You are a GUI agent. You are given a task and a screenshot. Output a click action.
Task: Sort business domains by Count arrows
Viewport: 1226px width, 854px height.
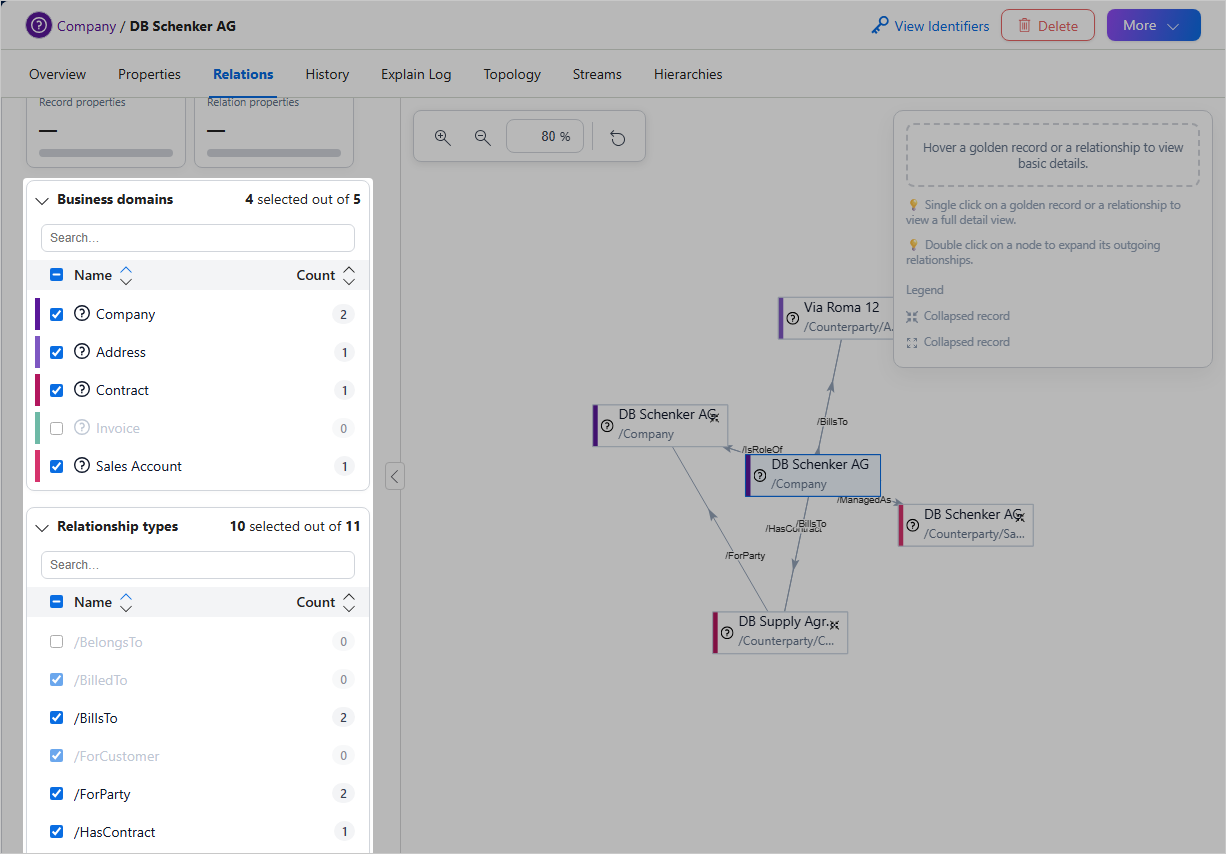[x=349, y=275]
